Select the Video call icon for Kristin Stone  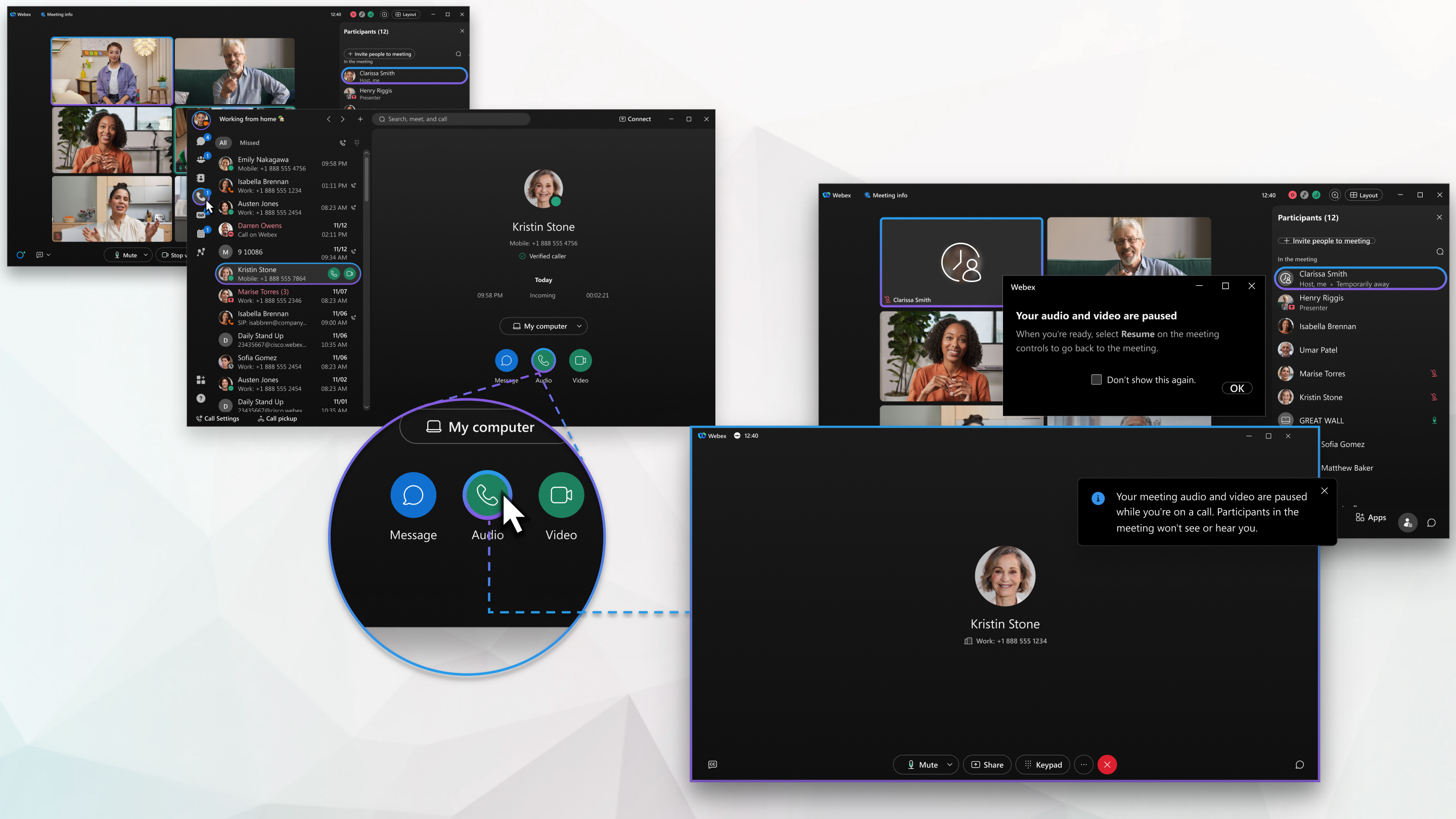pos(579,360)
